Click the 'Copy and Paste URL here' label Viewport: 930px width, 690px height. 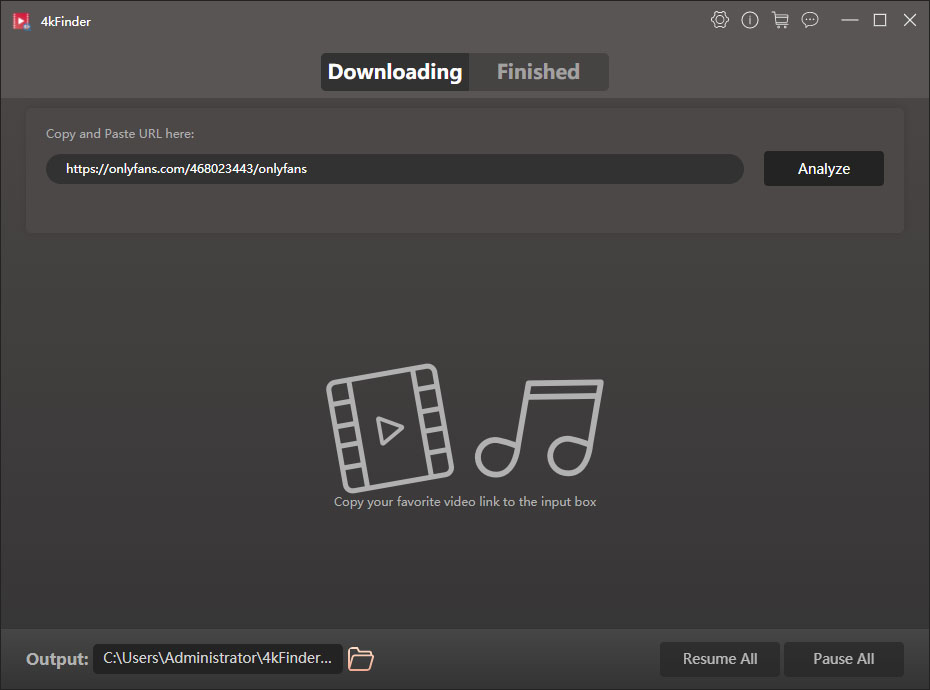pos(120,134)
